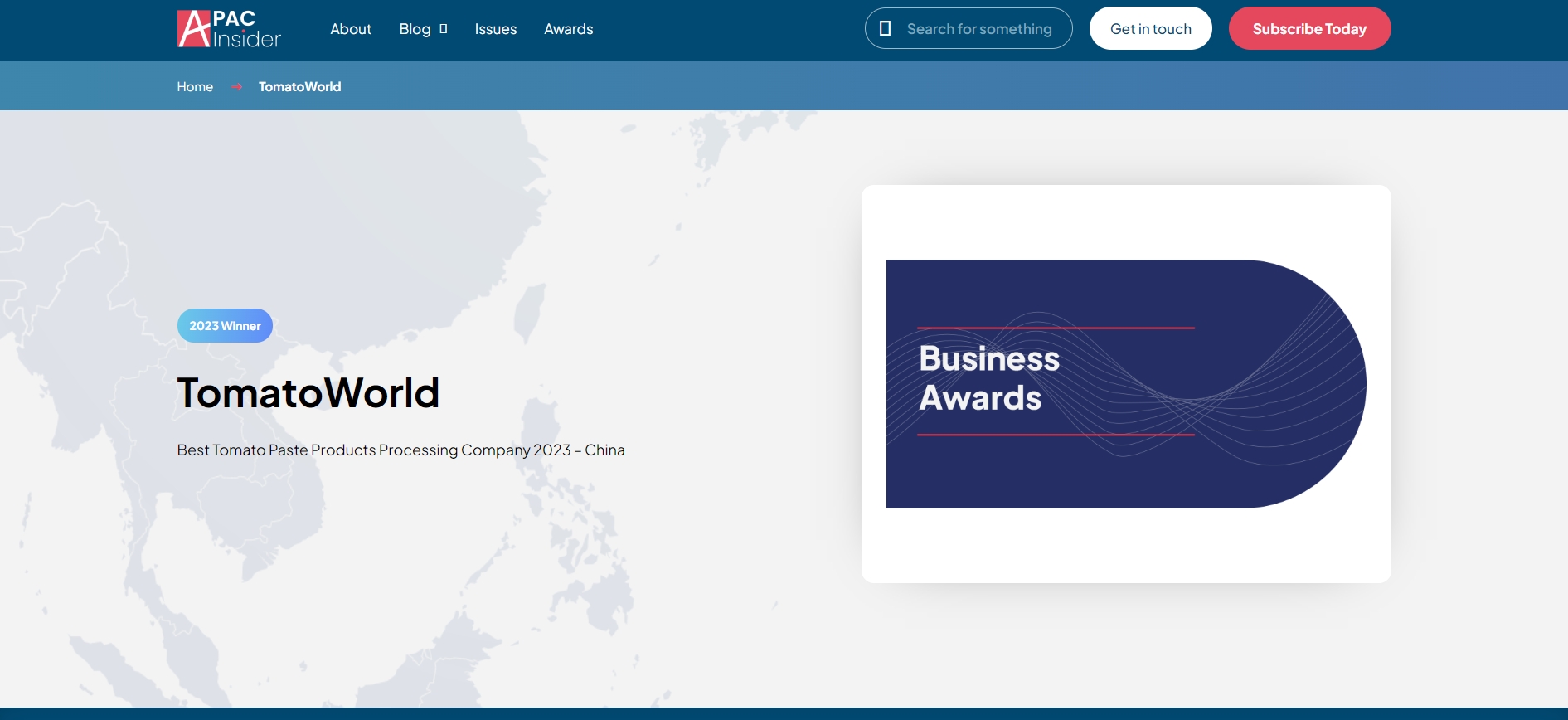The width and height of the screenshot is (1568, 720).
Task: Open the Blog menu item
Action: tap(415, 29)
